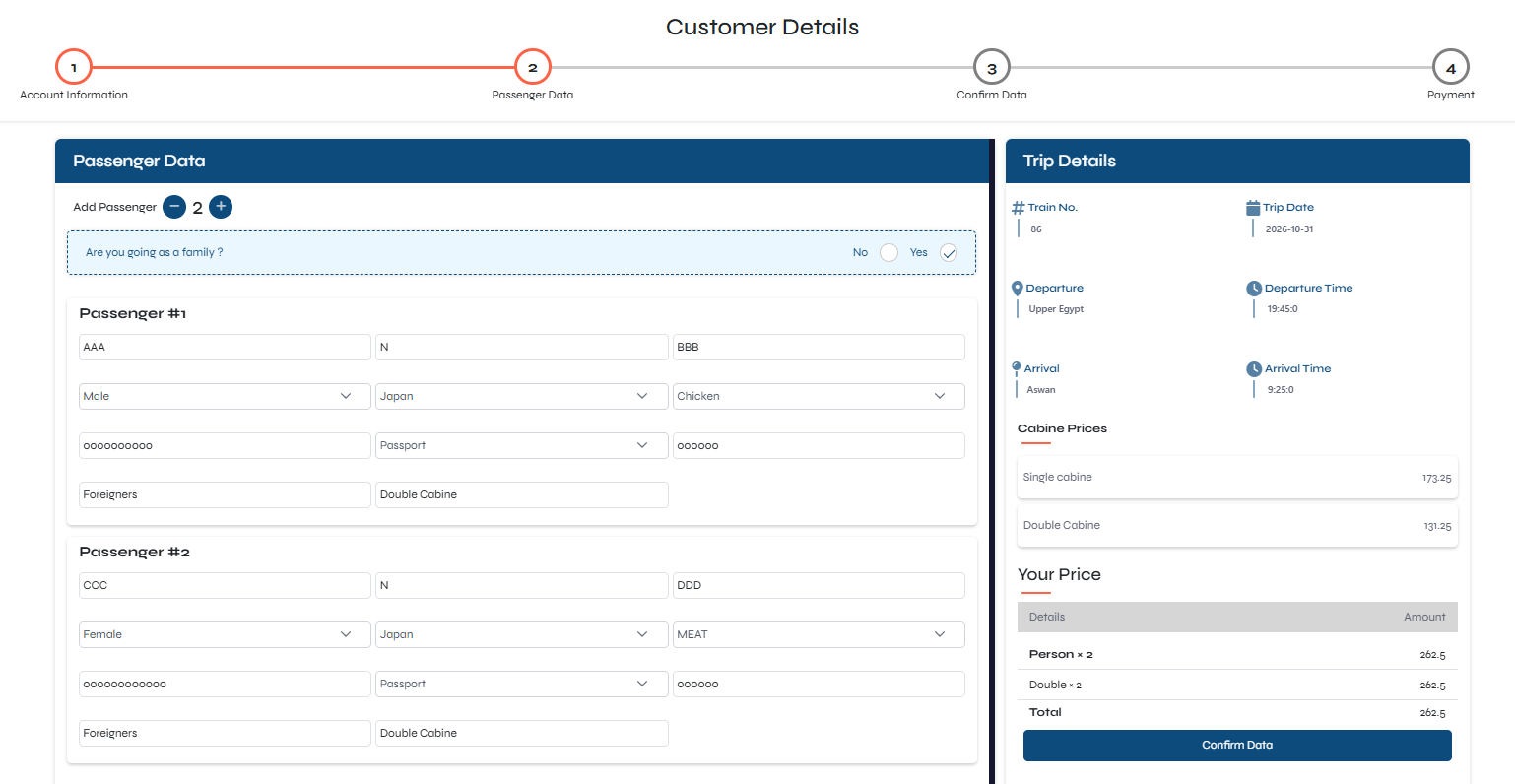Click the clock icon beside Arrival Time
The image size is (1515, 784).
1254,369
